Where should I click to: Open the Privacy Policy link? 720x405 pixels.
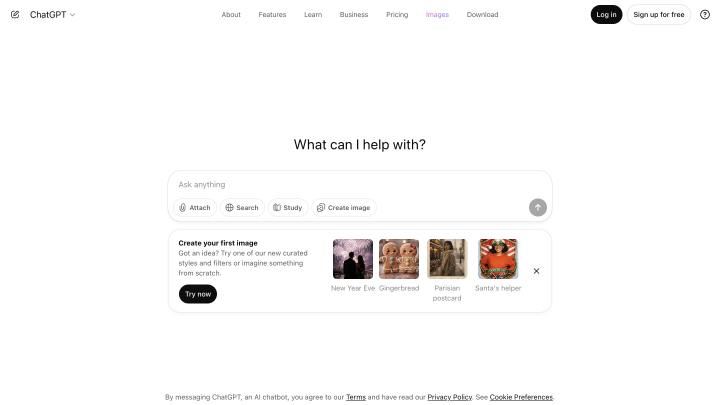pos(450,397)
